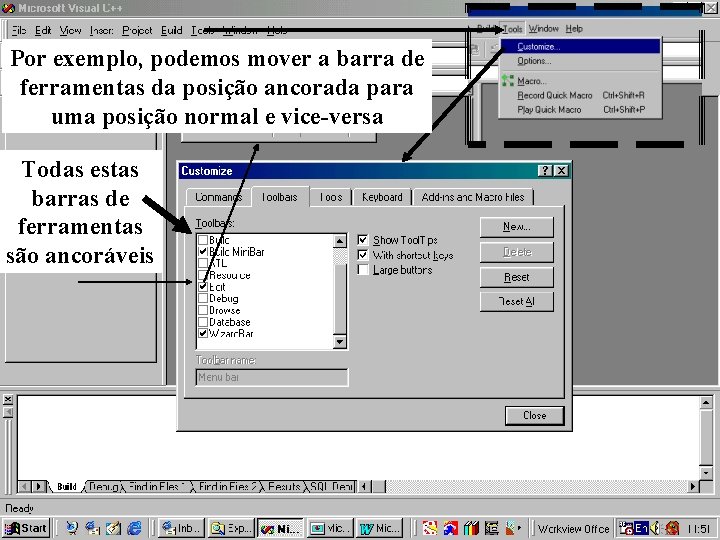Toggle Show ToolTips option
The image size is (720, 540).
tap(363, 240)
